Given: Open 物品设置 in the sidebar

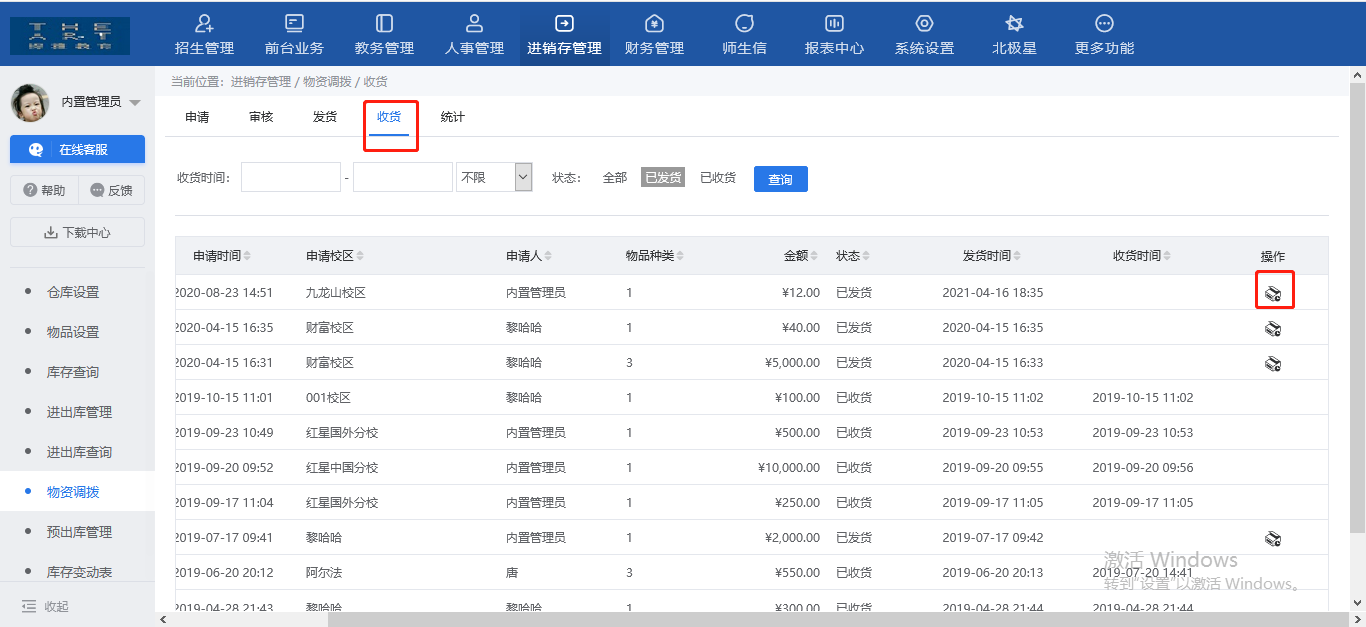Looking at the screenshot, I should point(73,332).
